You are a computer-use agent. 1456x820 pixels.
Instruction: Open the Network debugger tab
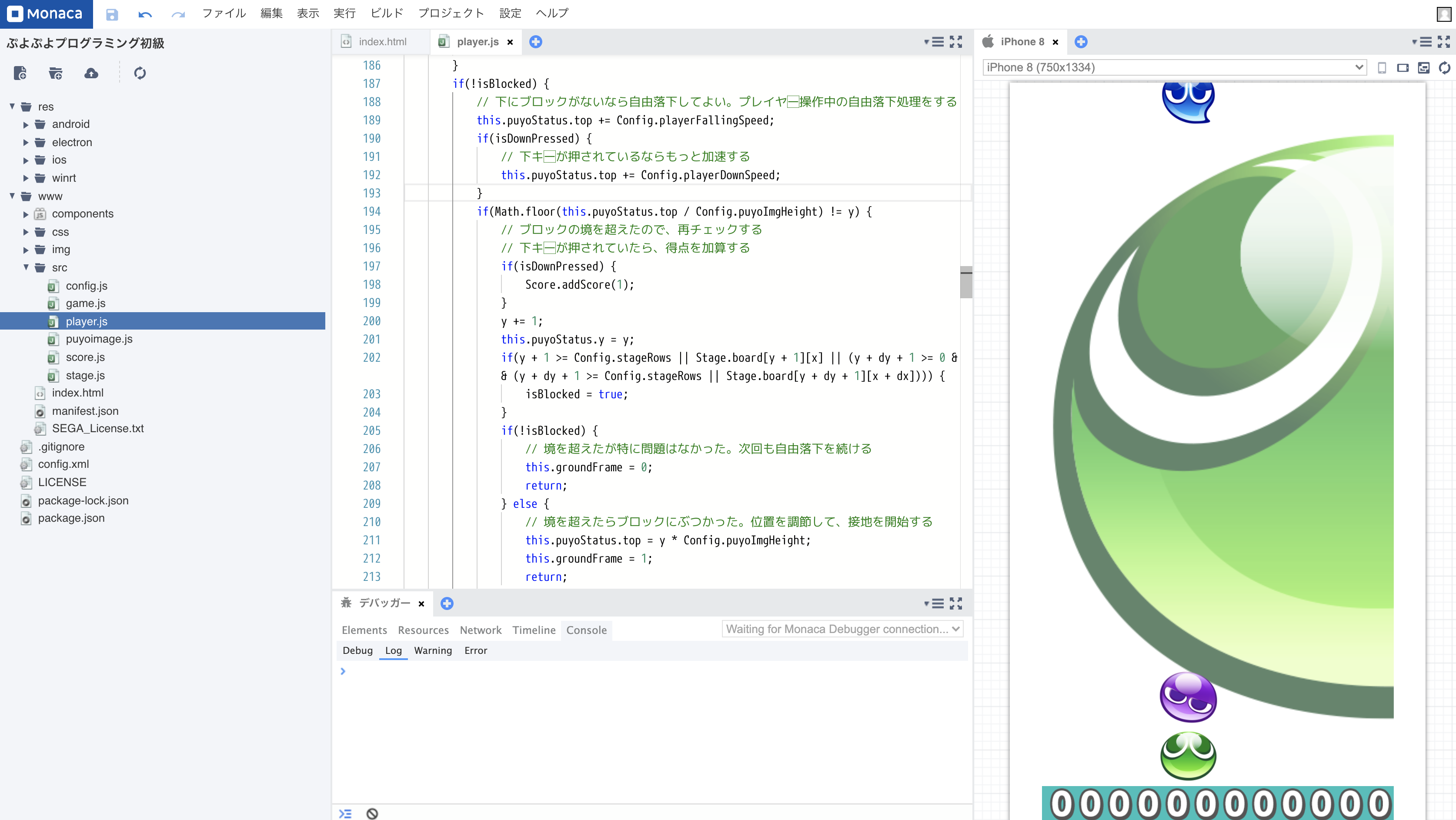(480, 630)
